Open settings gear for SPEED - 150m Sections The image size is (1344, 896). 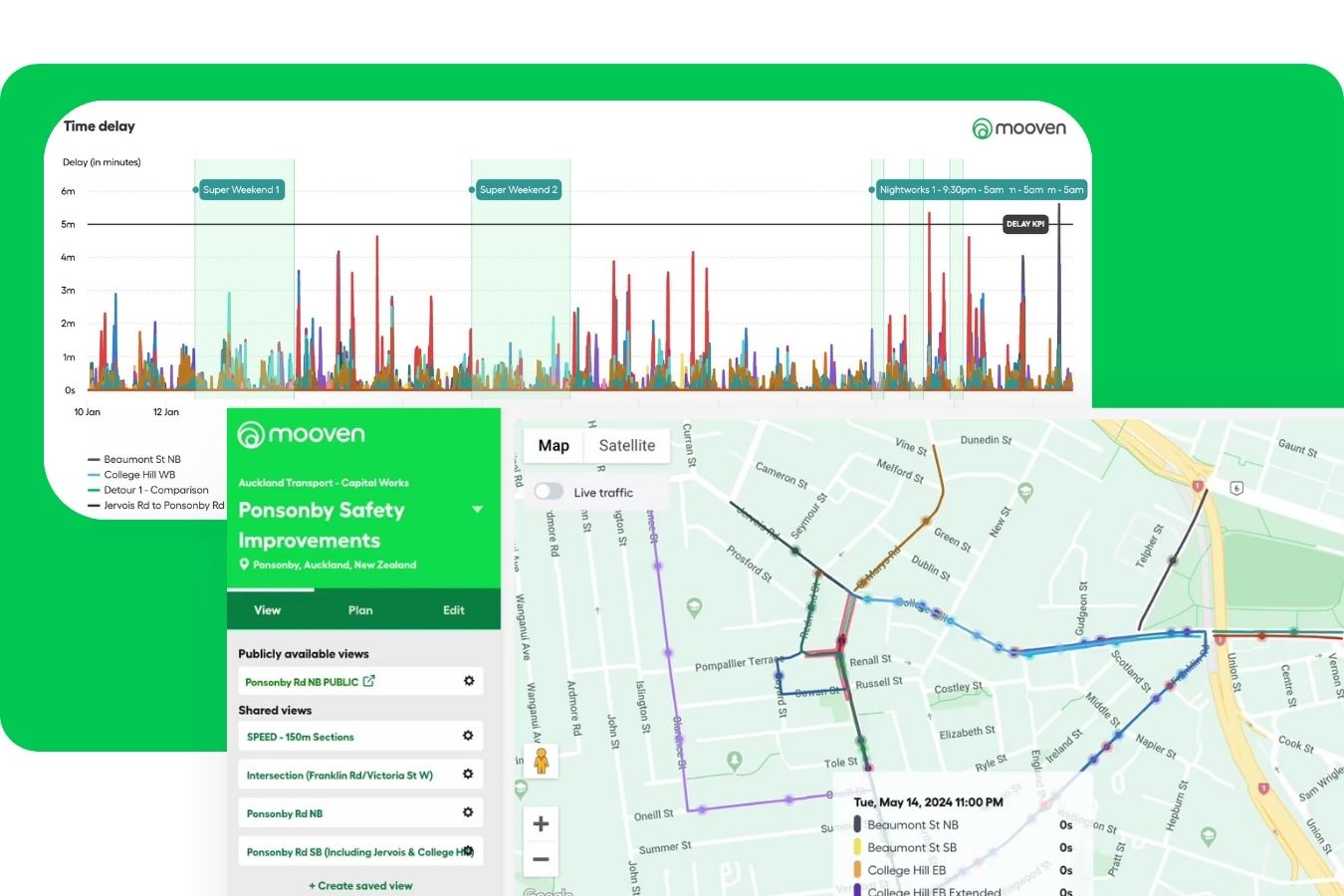pyautogui.click(x=468, y=736)
